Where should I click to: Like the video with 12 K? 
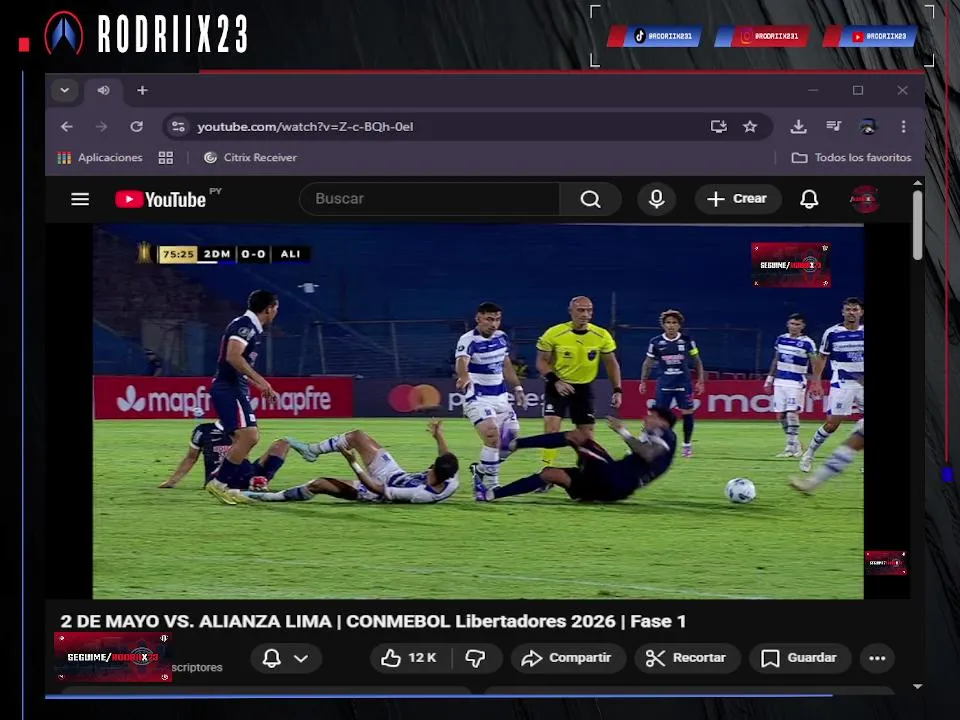click(x=410, y=658)
